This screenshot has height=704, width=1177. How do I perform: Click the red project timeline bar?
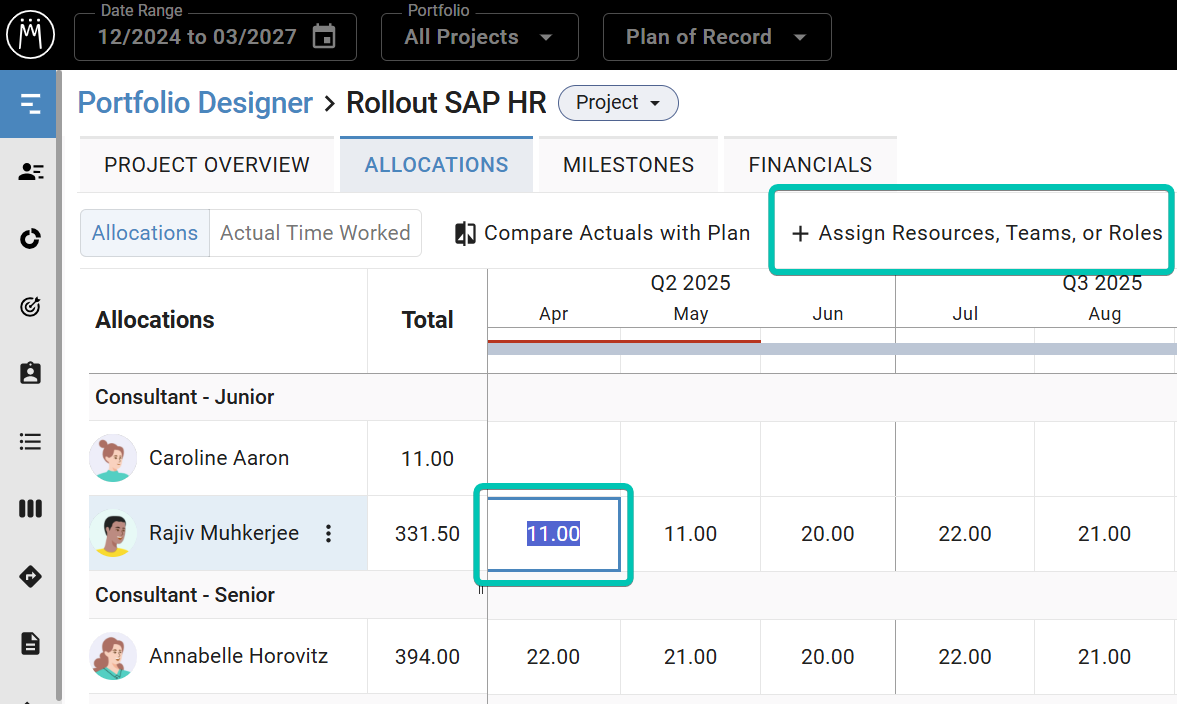624,341
